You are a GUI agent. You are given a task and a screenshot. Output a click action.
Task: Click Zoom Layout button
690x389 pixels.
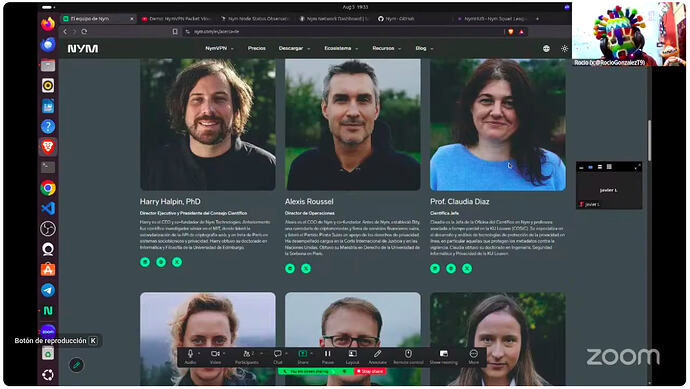tap(352, 356)
